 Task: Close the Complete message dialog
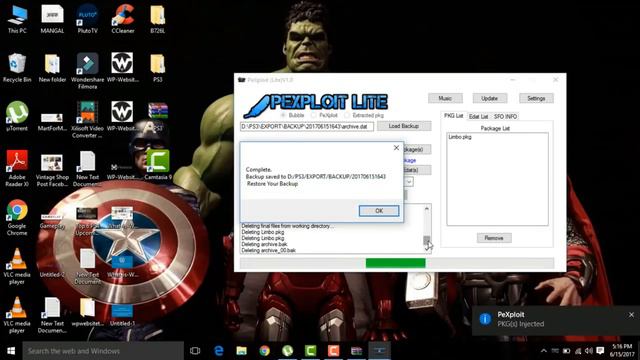point(396,148)
